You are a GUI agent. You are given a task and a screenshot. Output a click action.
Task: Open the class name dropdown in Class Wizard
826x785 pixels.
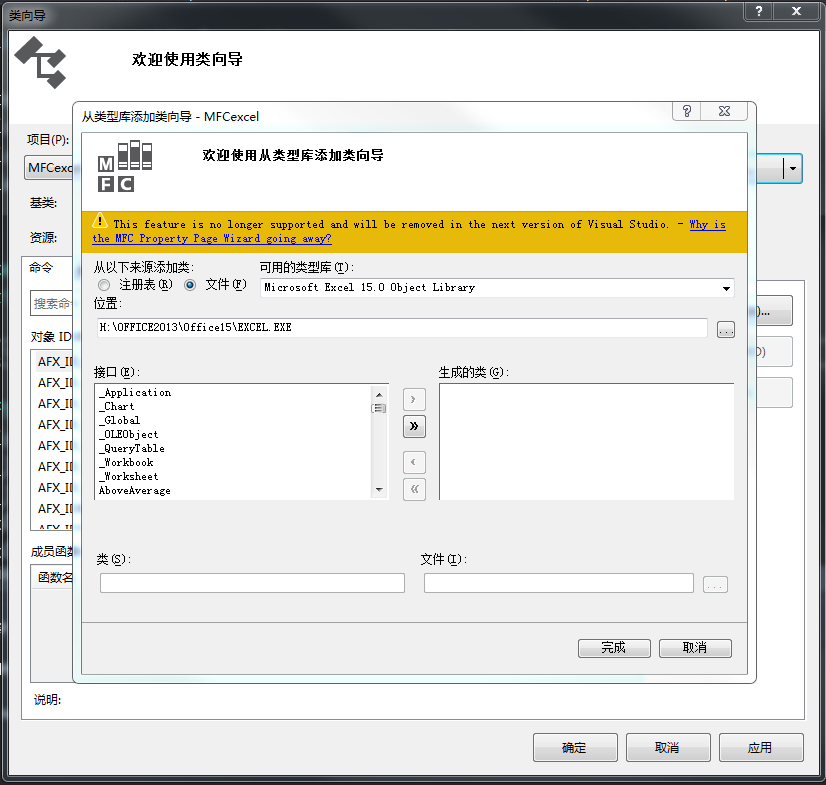792,169
